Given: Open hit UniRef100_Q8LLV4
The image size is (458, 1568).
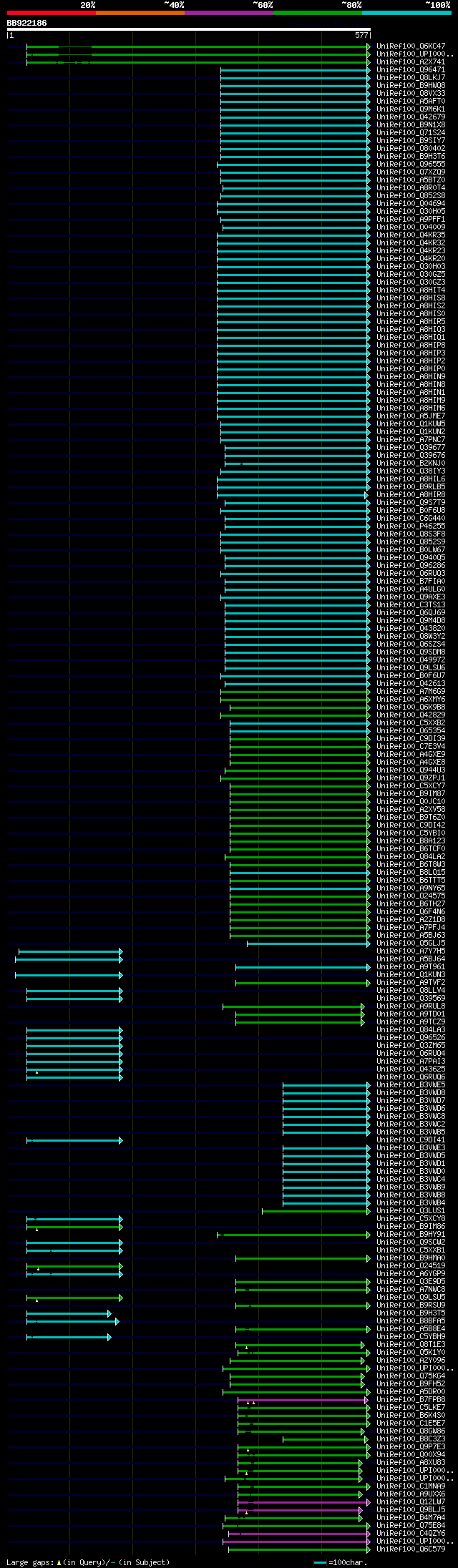Looking at the screenshot, I should point(411,991).
